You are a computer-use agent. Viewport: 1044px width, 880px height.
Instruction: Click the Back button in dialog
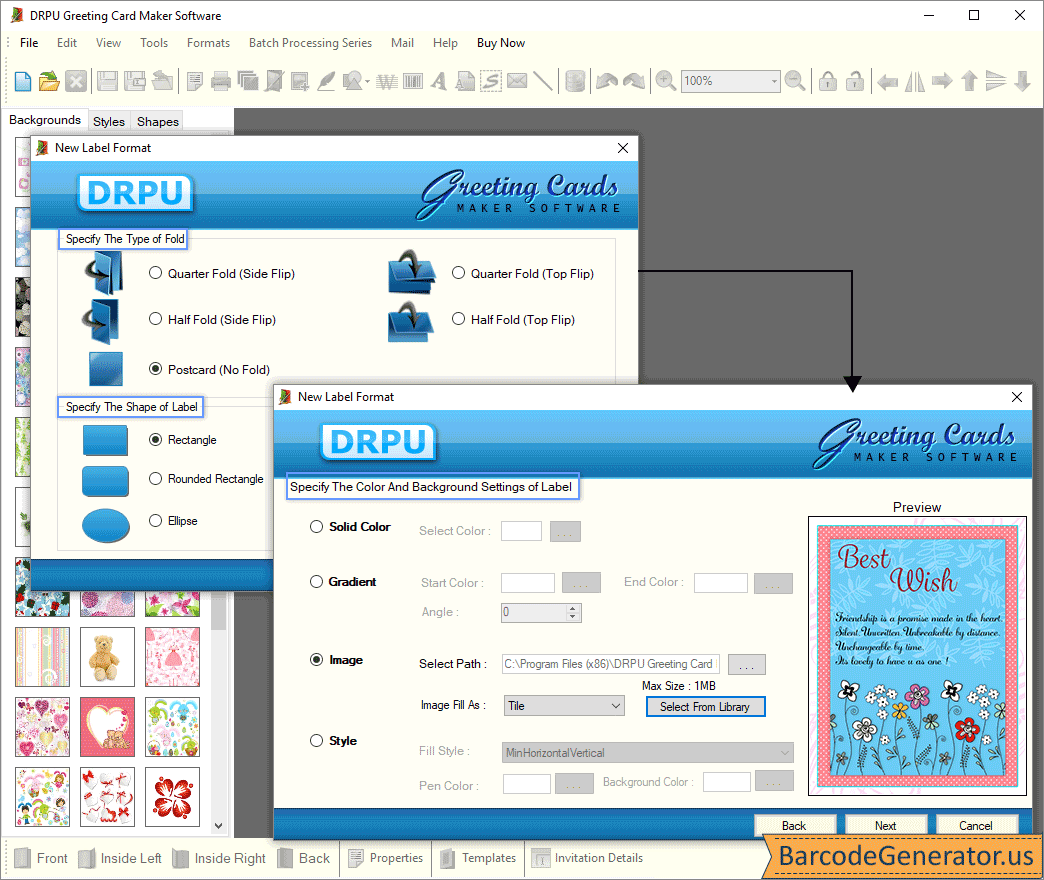click(x=794, y=825)
